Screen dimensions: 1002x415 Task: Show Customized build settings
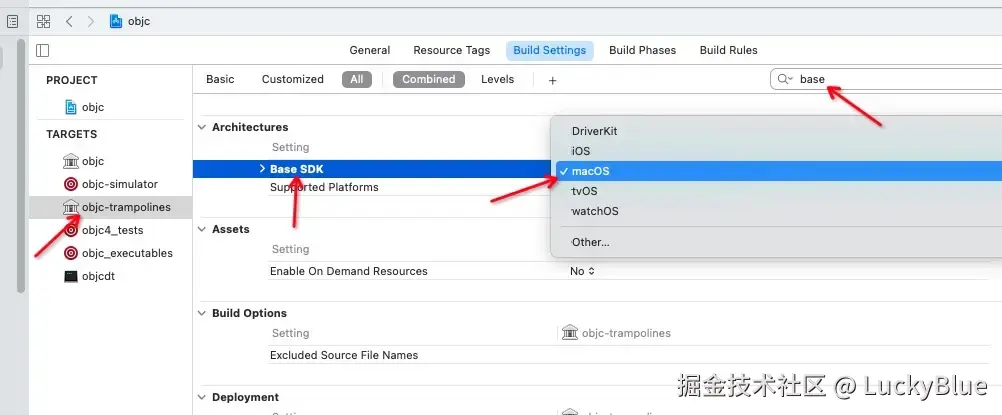pyautogui.click(x=293, y=79)
